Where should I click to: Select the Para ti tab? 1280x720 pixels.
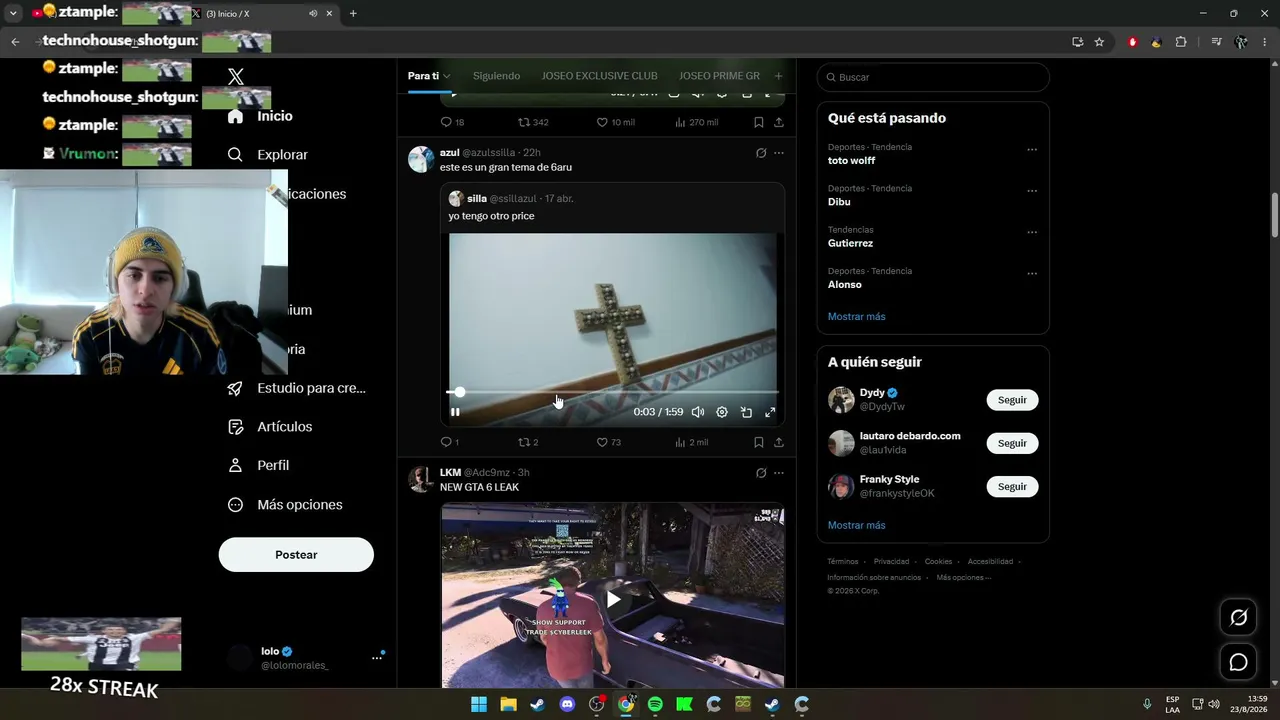423,76
